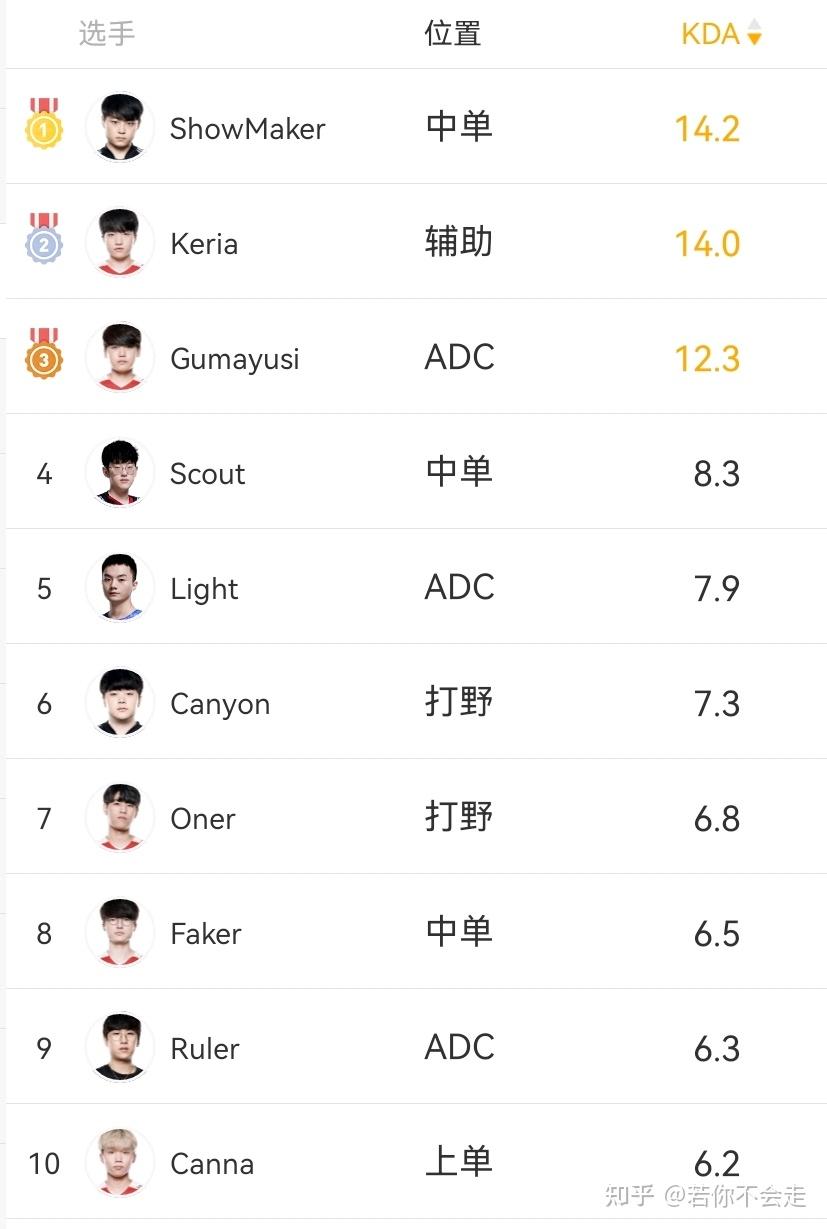The height and width of the screenshot is (1229, 827).
Task: Click Canyon's avatar image
Action: pos(120,702)
